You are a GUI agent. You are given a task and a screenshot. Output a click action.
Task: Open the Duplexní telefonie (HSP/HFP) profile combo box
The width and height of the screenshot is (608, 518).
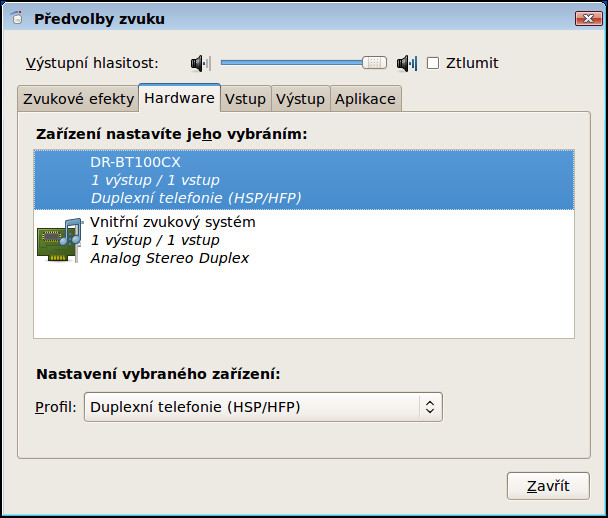click(263, 407)
